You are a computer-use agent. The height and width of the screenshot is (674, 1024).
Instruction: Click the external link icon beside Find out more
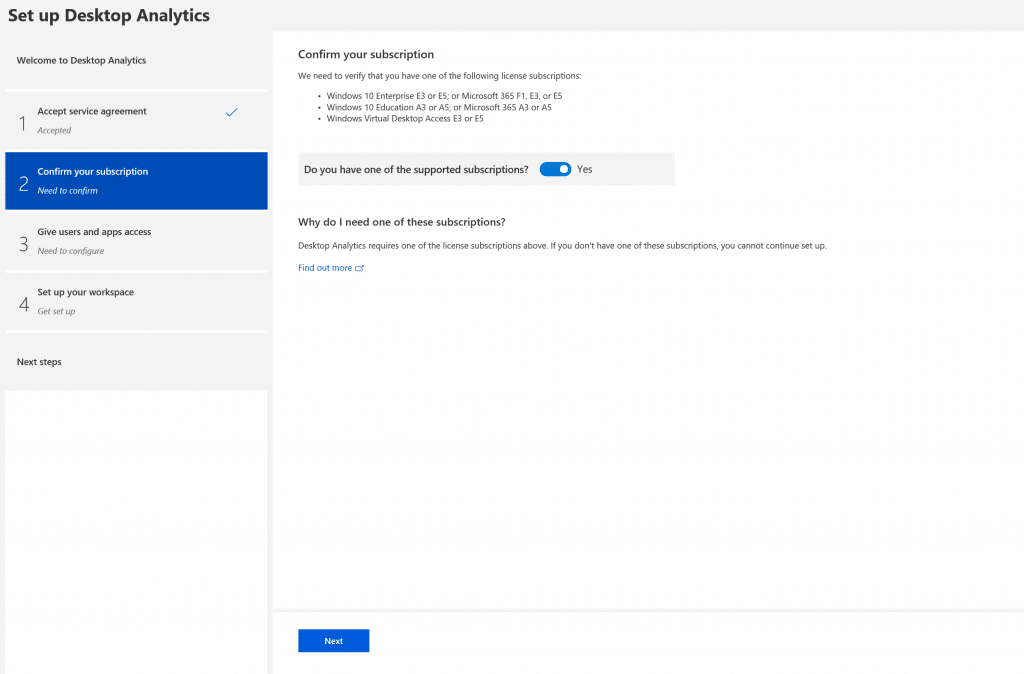357,268
